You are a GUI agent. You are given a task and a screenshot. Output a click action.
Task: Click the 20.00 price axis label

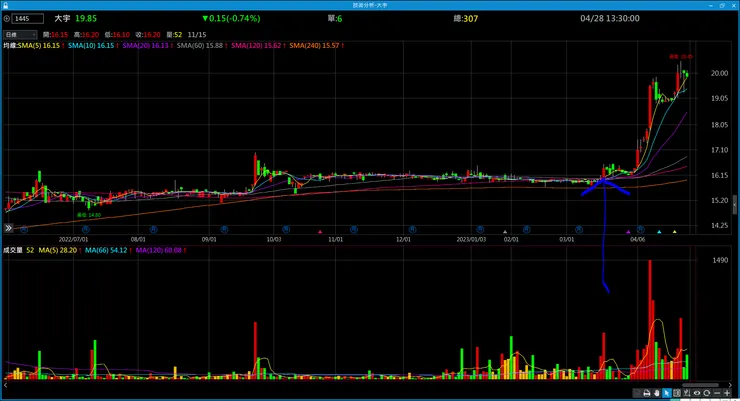click(x=720, y=73)
